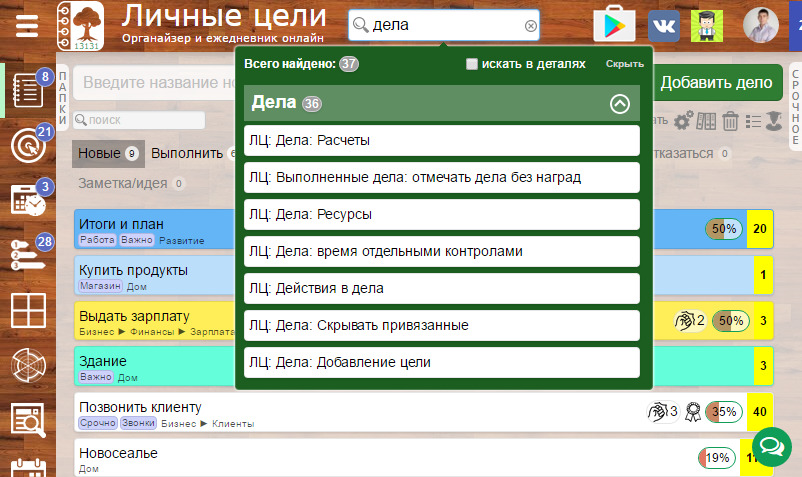This screenshot has height=477, width=802.
Task: Open the Google Play store icon
Action: pyautogui.click(x=614, y=25)
